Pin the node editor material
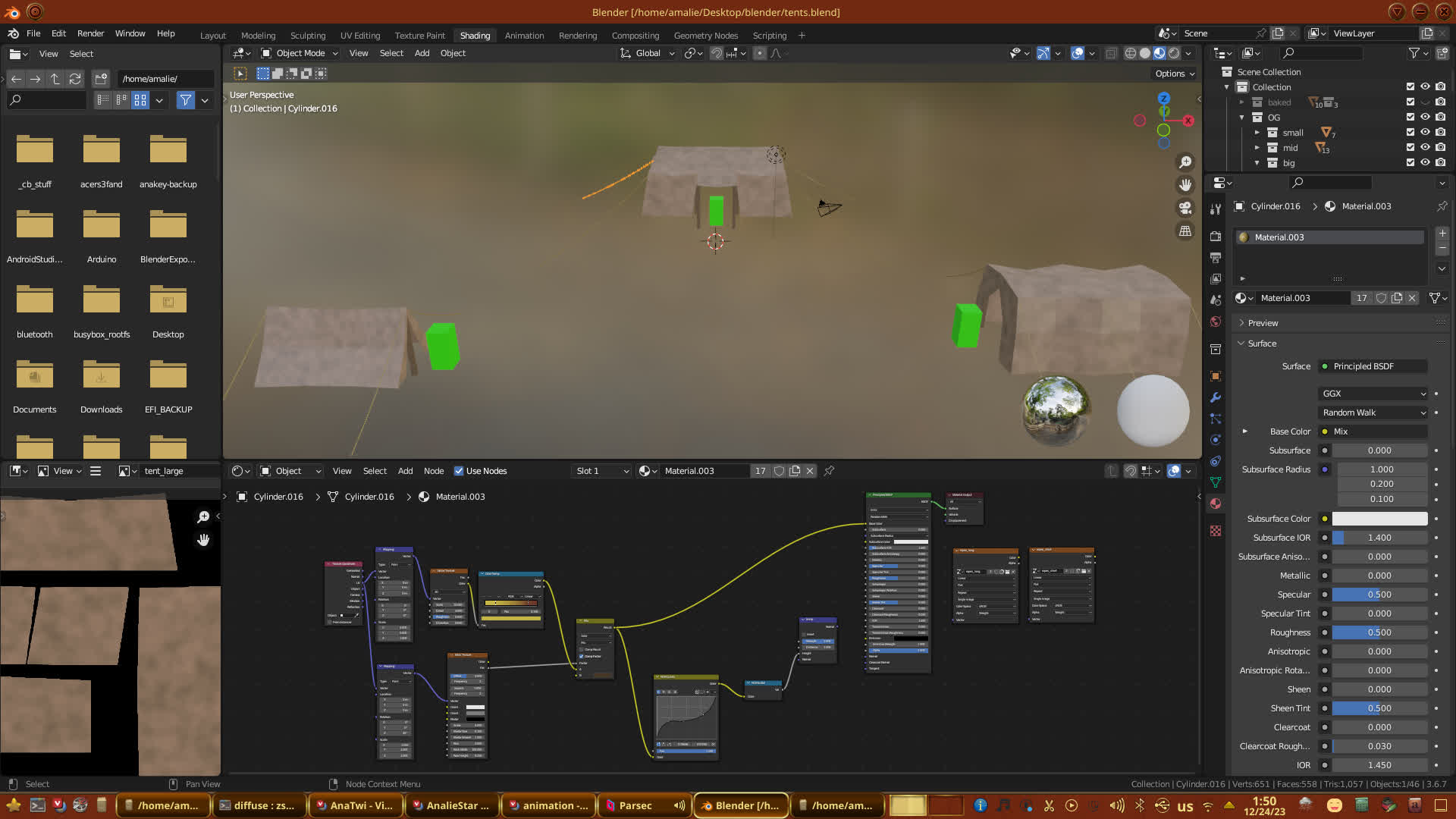The image size is (1456, 819). coord(829,471)
